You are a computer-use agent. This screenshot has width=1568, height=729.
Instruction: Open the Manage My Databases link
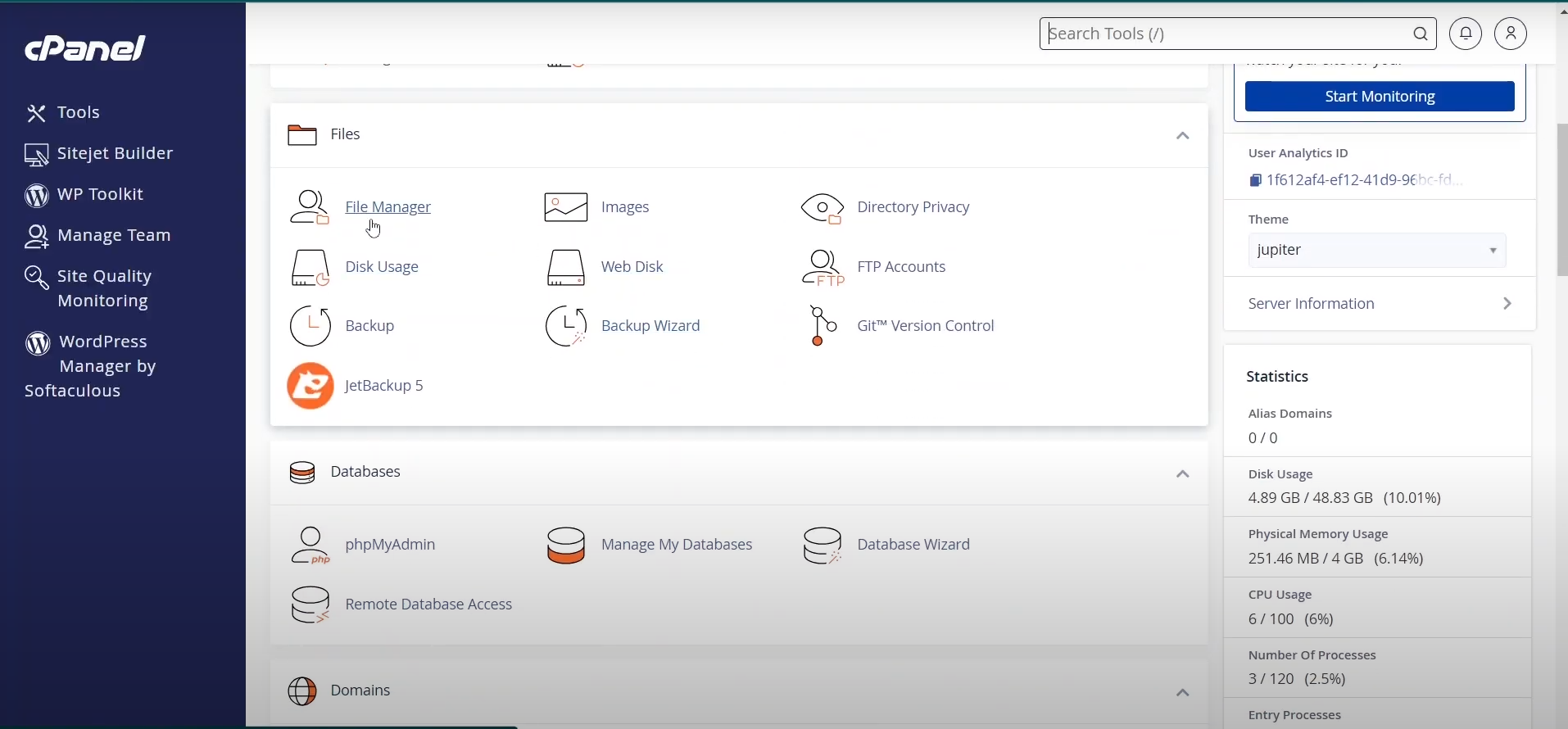676,545
